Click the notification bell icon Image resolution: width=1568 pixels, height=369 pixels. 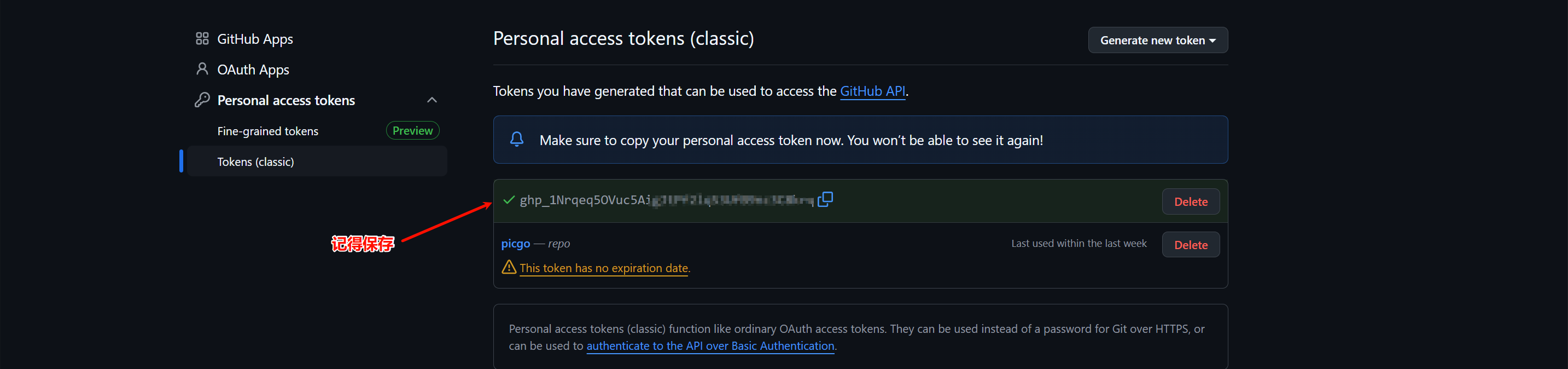coord(517,140)
